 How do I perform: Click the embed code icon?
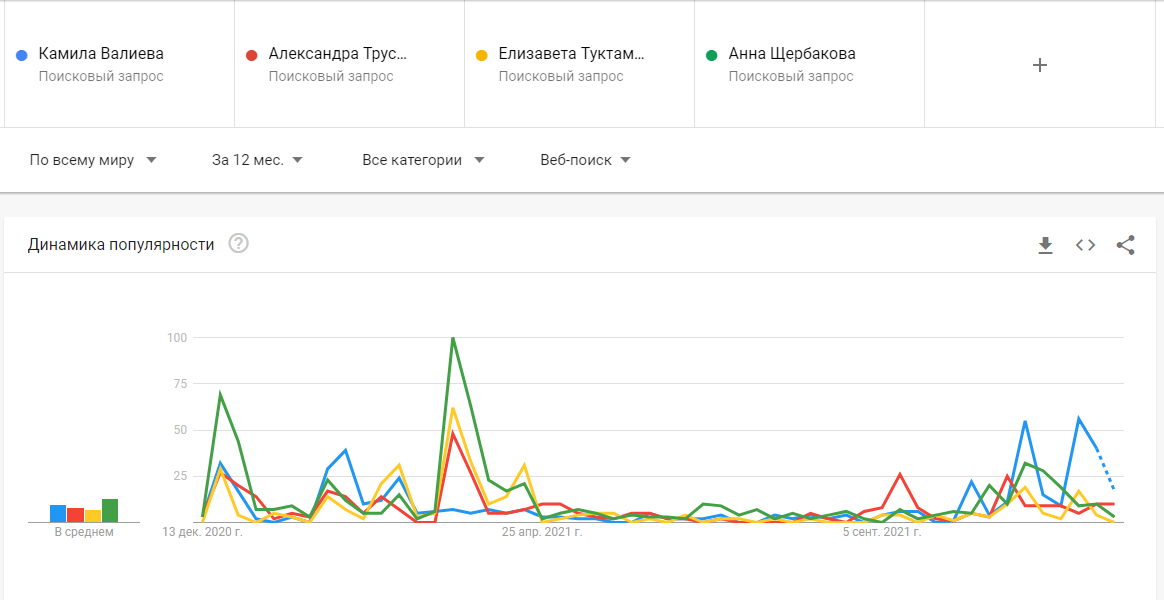point(1085,245)
